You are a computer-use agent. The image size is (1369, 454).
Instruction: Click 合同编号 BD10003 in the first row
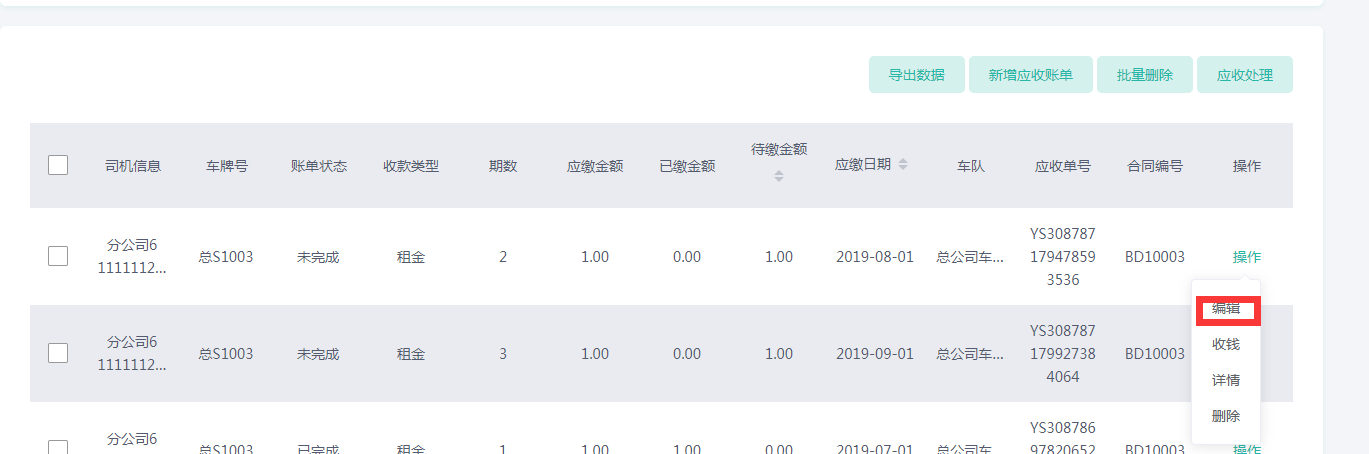pos(1154,257)
